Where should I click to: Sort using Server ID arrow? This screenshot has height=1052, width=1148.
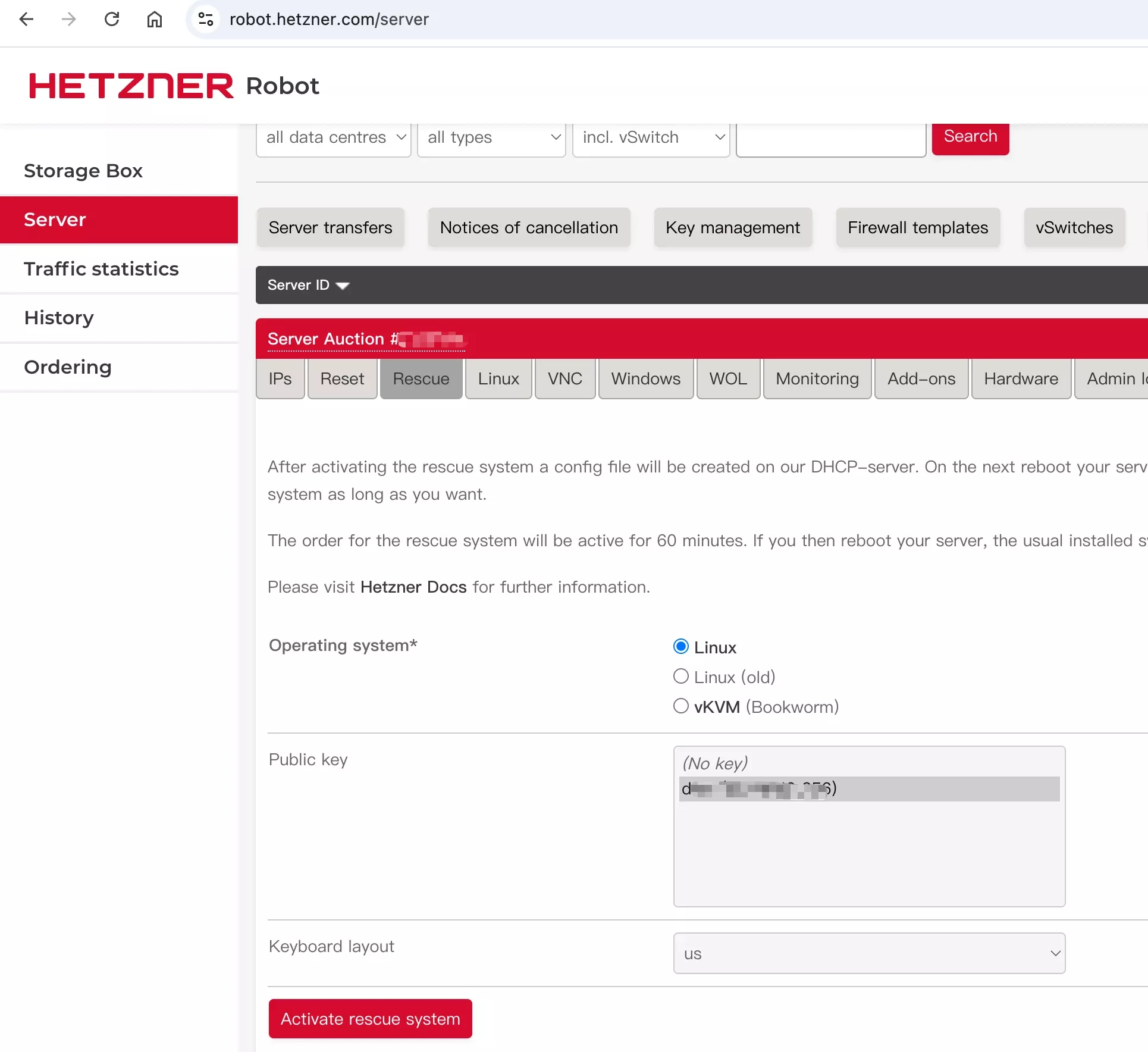point(343,286)
